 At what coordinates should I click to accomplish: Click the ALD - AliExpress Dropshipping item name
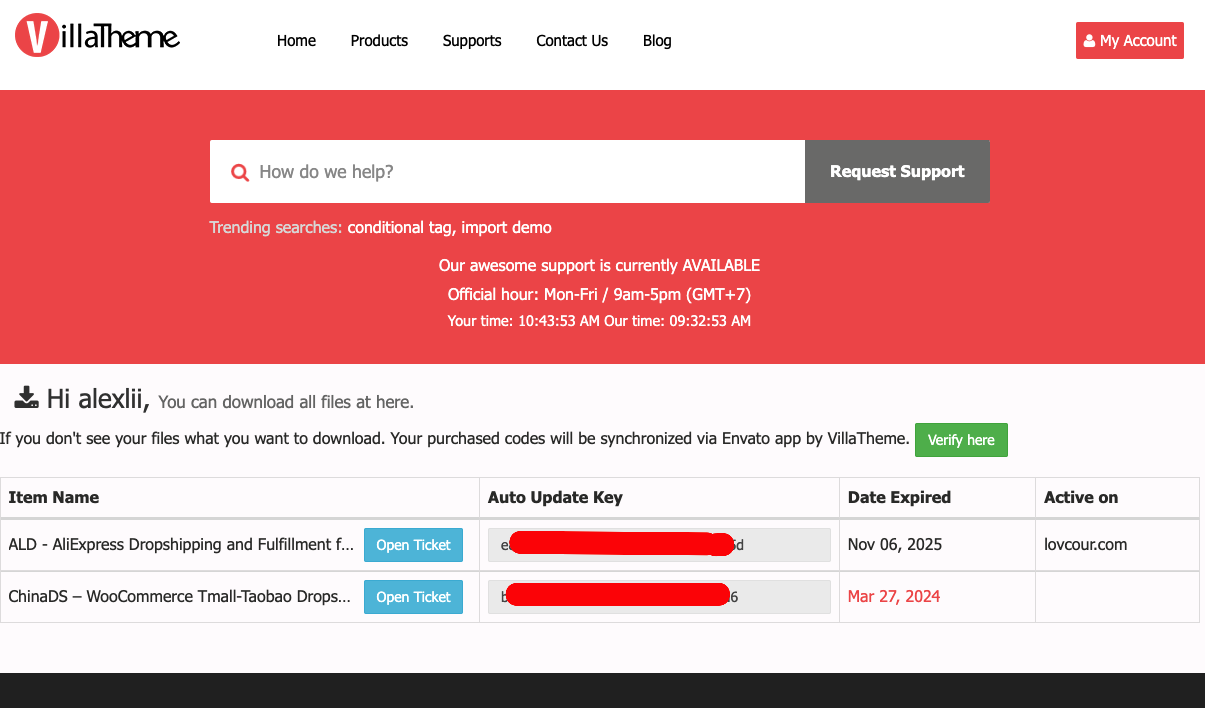coord(181,545)
